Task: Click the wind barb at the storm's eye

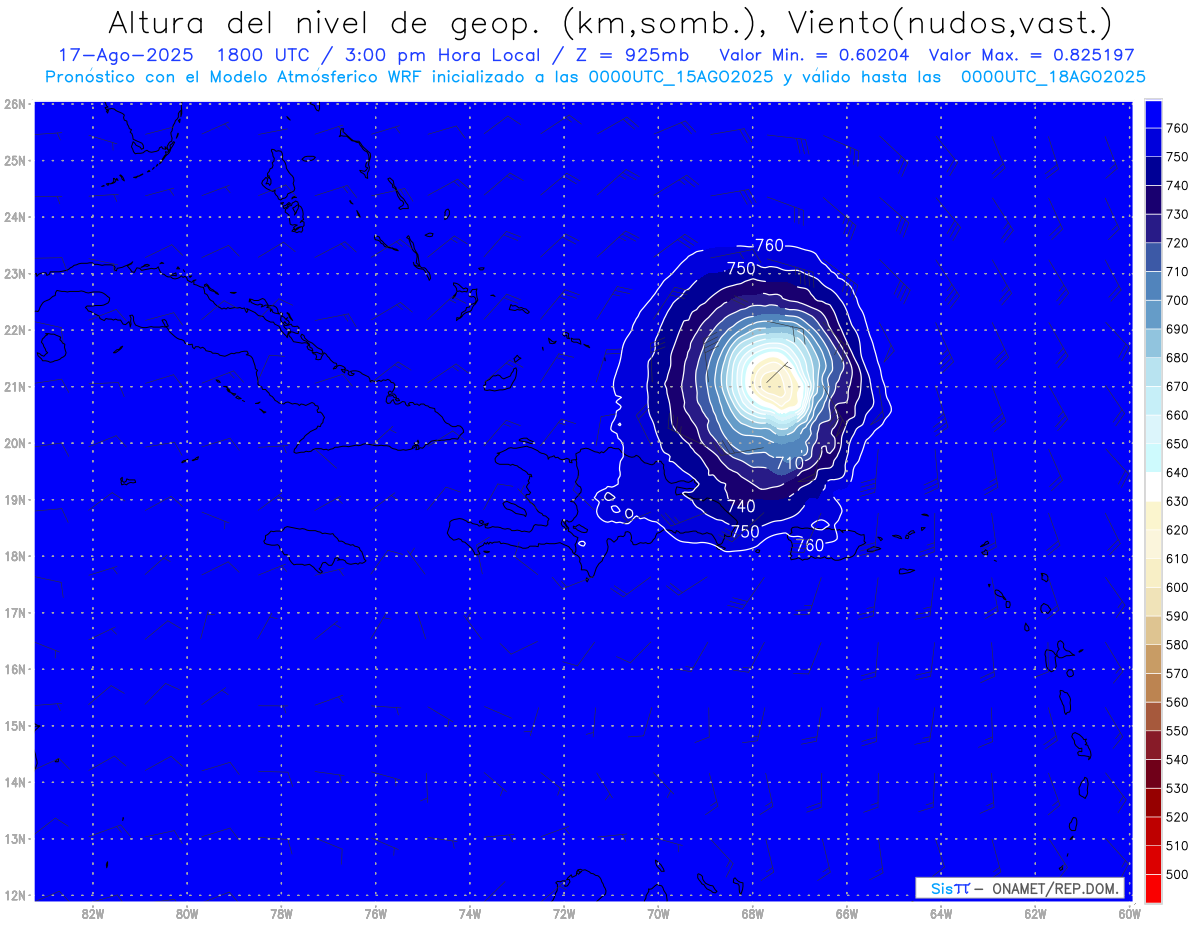Action: pyautogui.click(x=780, y=372)
